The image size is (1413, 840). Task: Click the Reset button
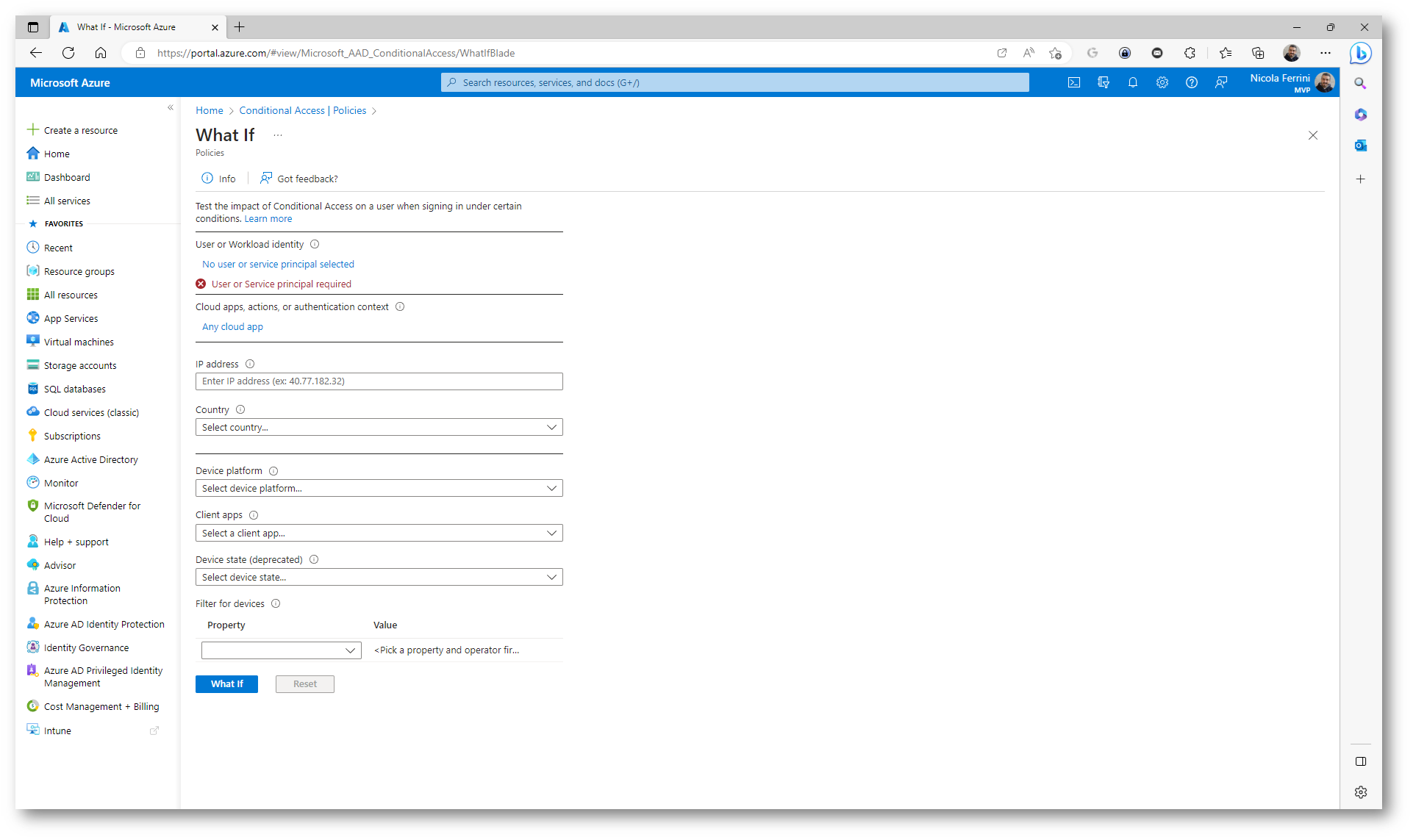click(x=305, y=684)
